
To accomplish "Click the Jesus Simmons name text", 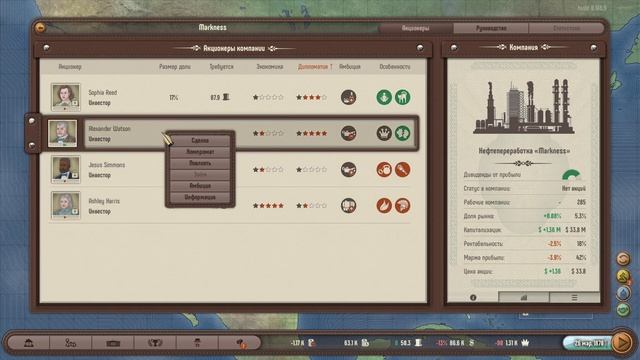I will (x=107, y=165).
